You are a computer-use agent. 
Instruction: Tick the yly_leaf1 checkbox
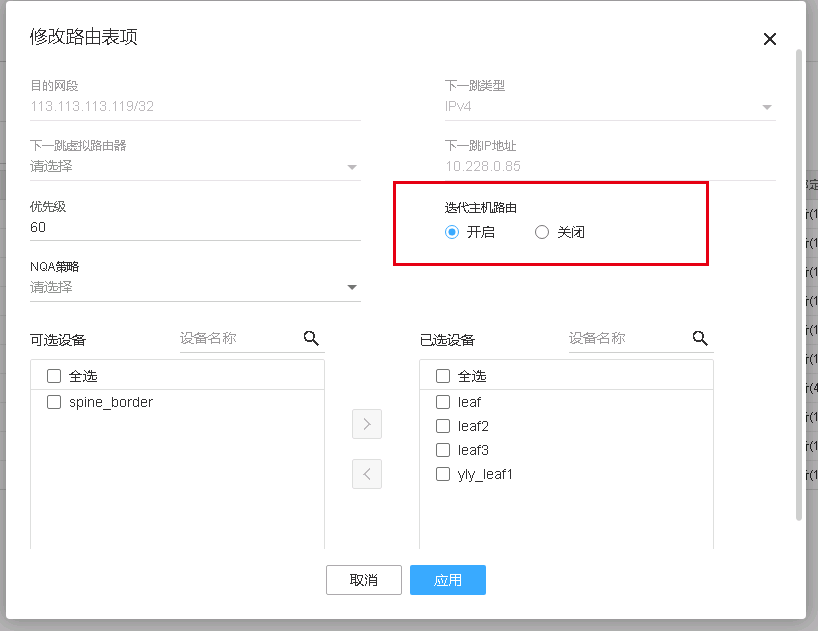tap(443, 474)
